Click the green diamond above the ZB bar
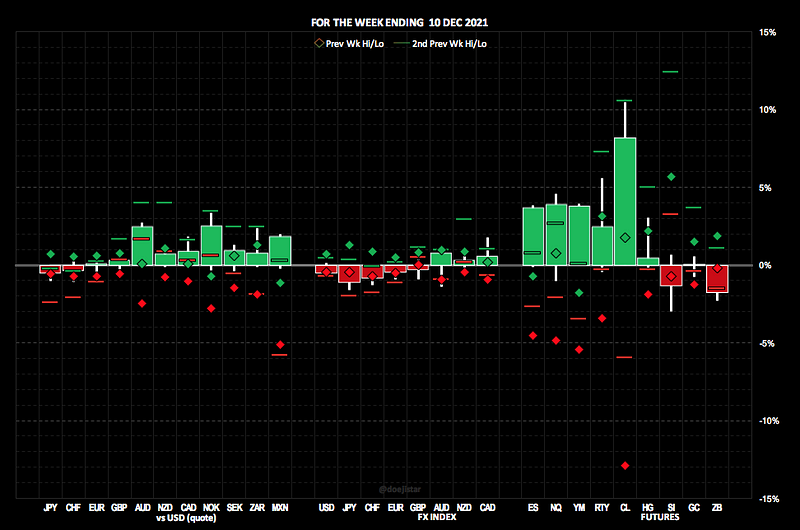Viewport: 800px width, 530px height. click(717, 236)
